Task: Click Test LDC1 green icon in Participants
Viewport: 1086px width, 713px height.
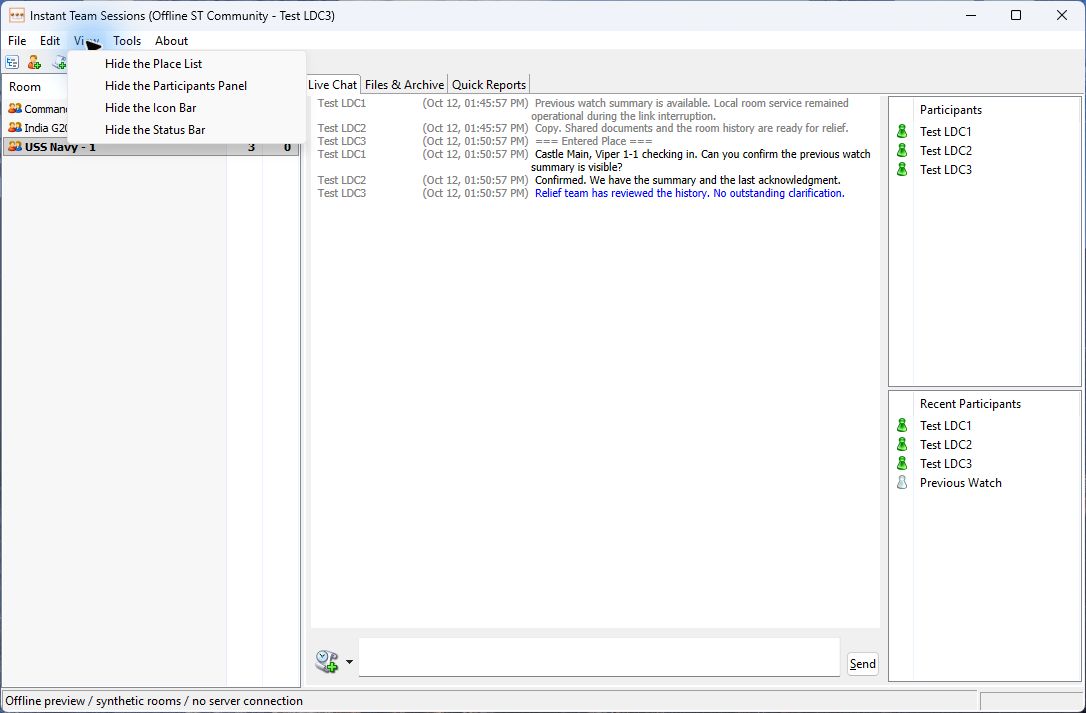Action: pos(902,131)
